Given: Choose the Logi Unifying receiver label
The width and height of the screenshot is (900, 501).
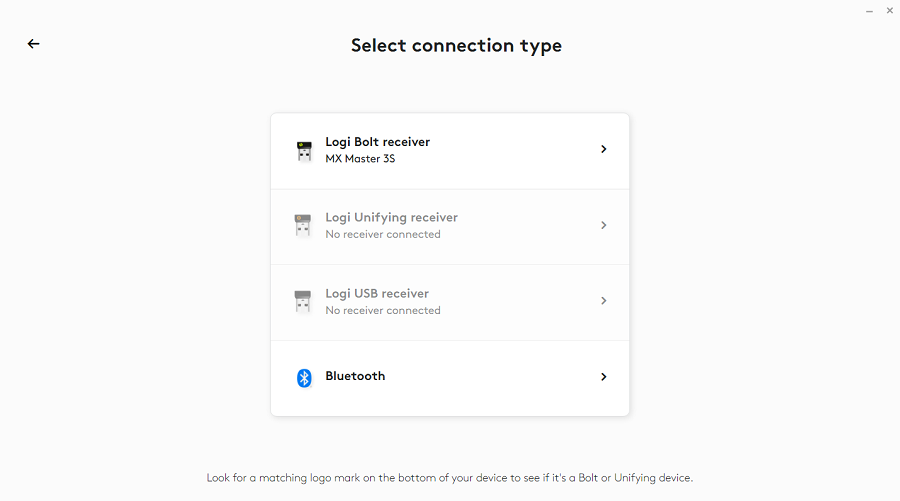Looking at the screenshot, I should click(391, 218).
